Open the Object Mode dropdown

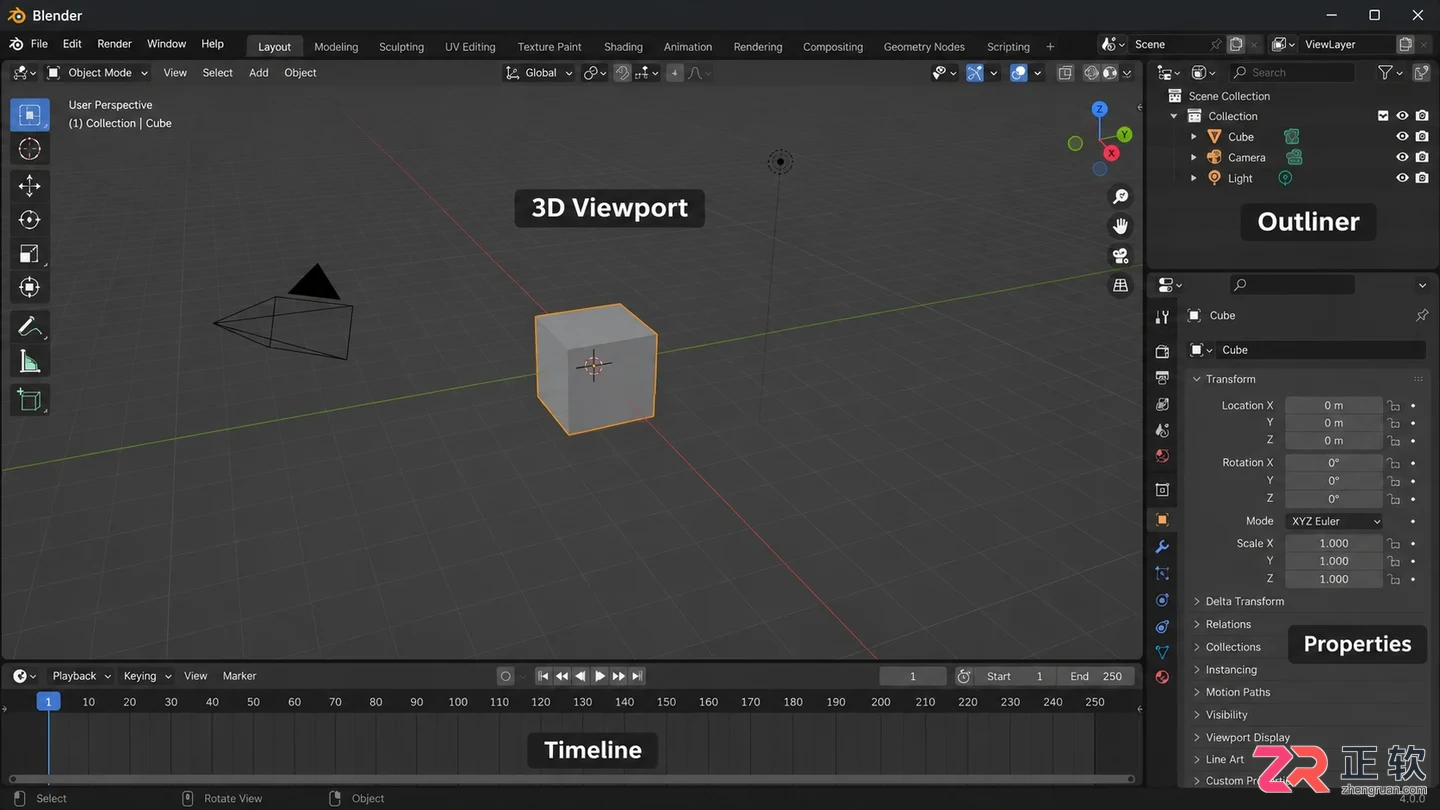(97, 73)
